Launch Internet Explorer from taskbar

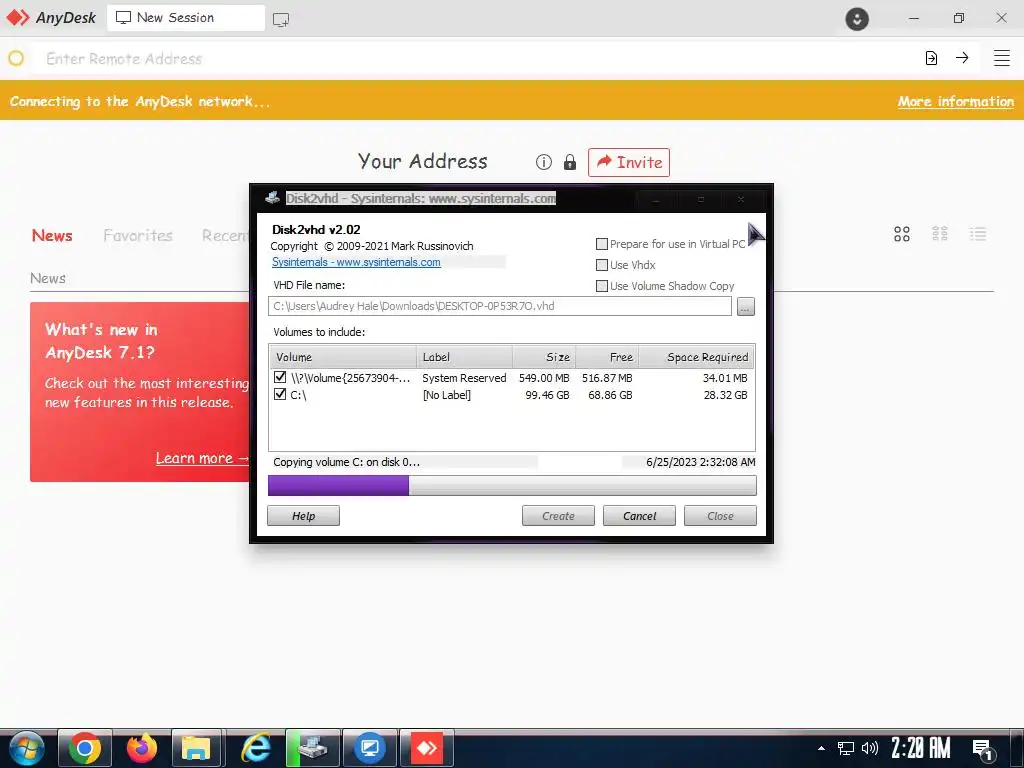pos(255,748)
